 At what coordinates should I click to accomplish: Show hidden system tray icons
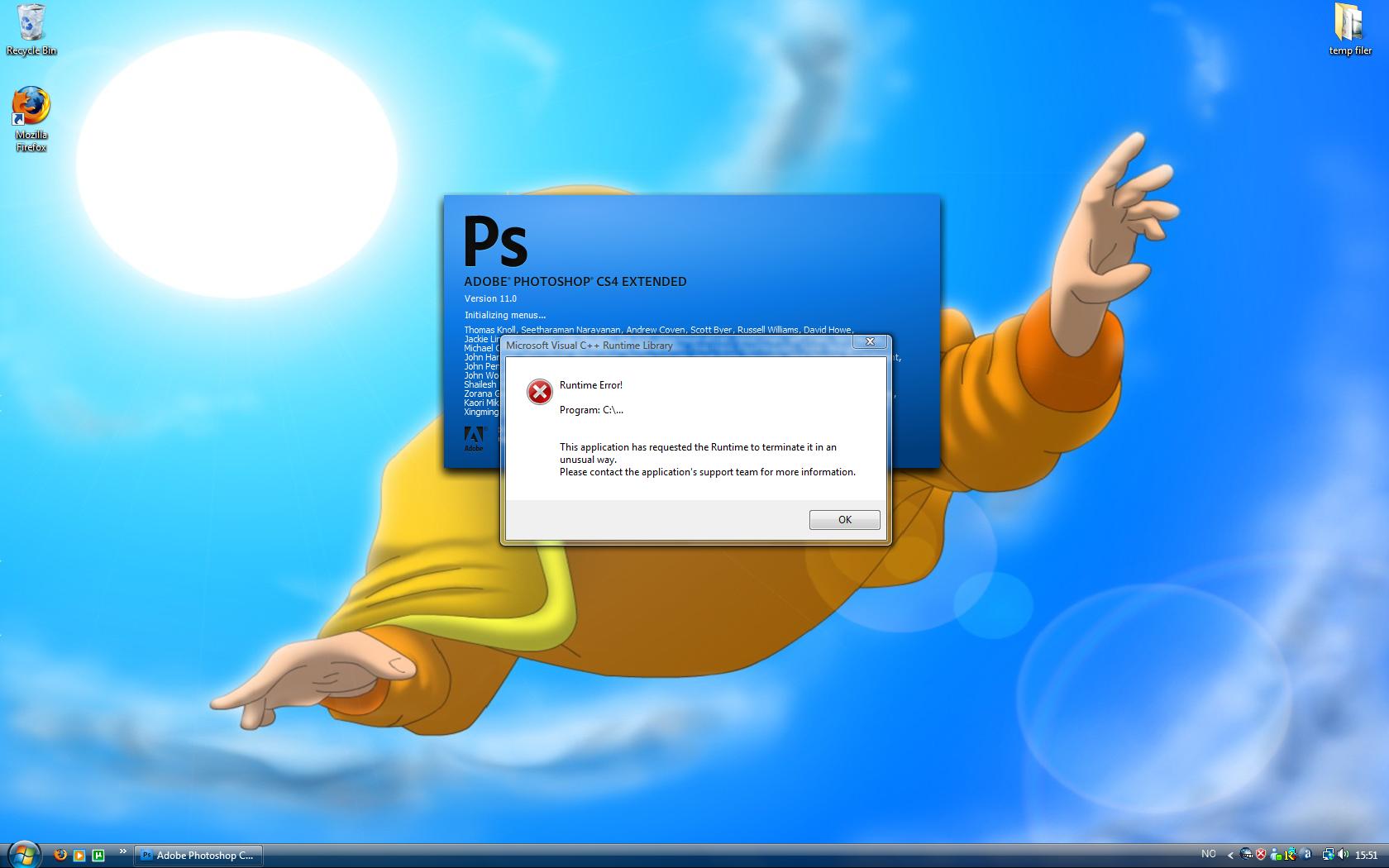[1230, 855]
